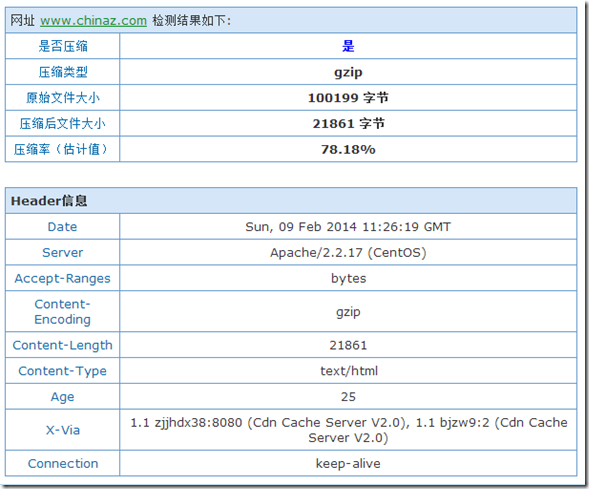Select the 78.18% compression ratio value
The width and height of the screenshot is (589, 489).
pos(348,149)
